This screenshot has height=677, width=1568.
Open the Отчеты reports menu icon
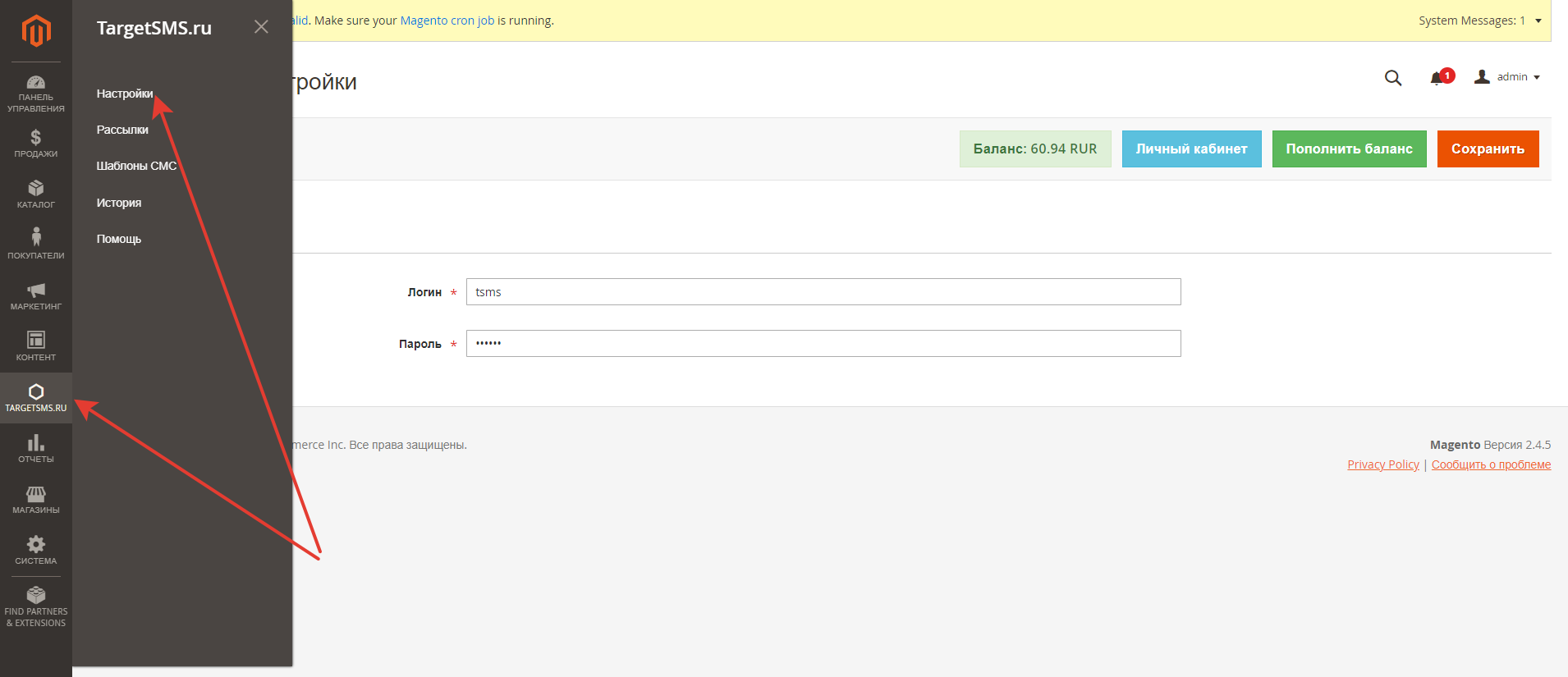point(36,449)
